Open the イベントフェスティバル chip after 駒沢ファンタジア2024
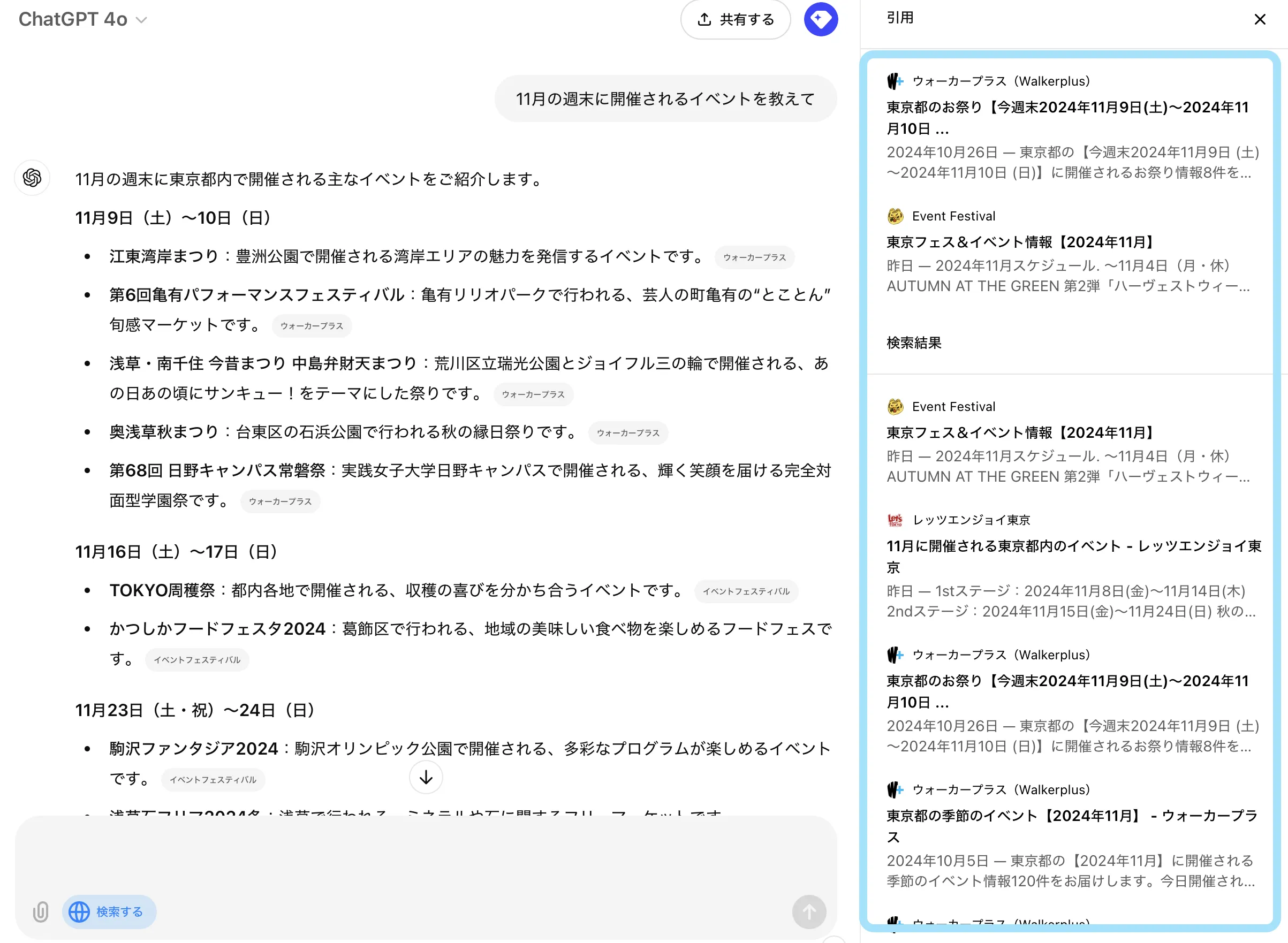1288x943 pixels. tap(213, 780)
